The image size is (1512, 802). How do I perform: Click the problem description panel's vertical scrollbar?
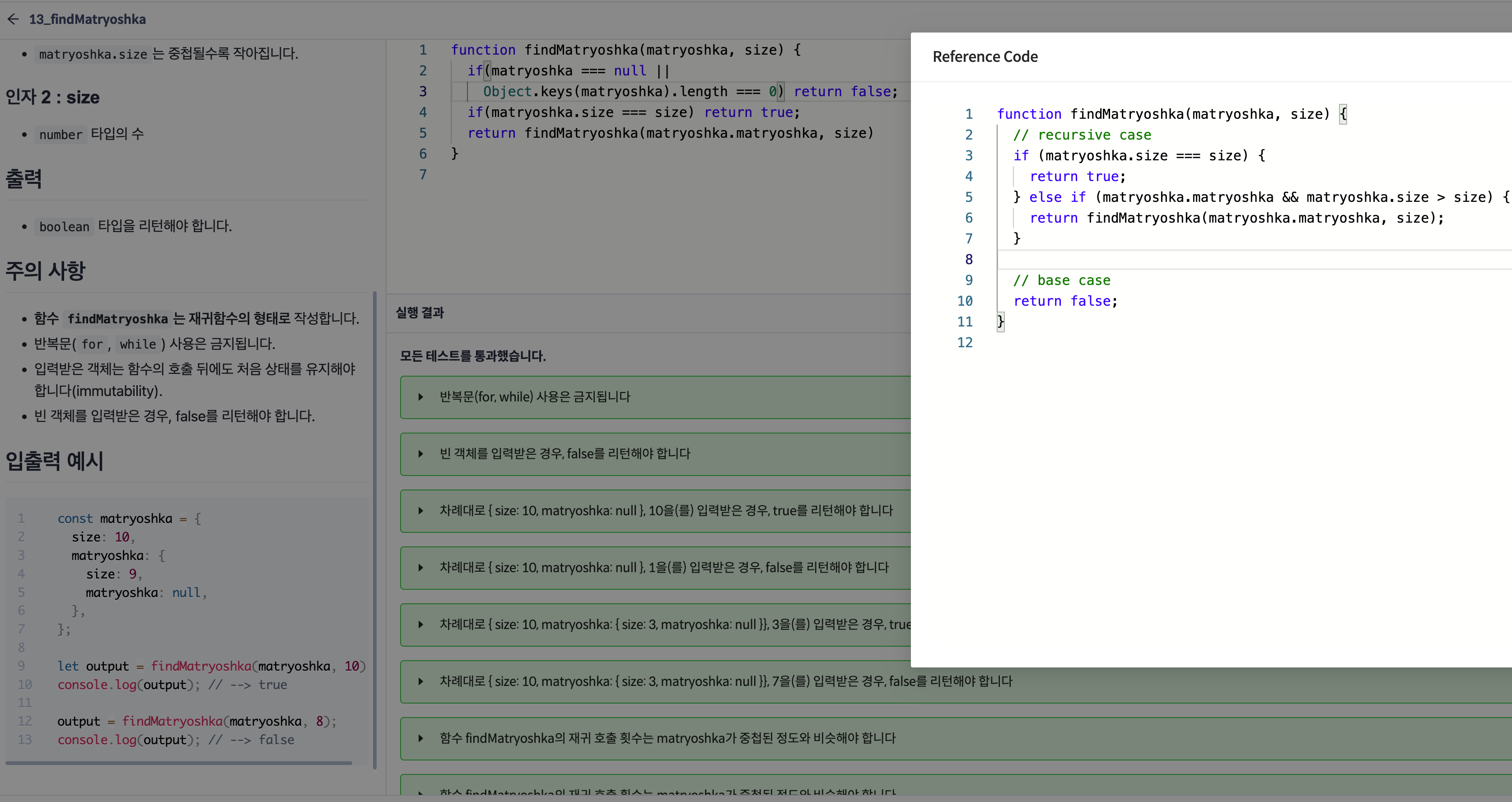pyautogui.click(x=374, y=528)
